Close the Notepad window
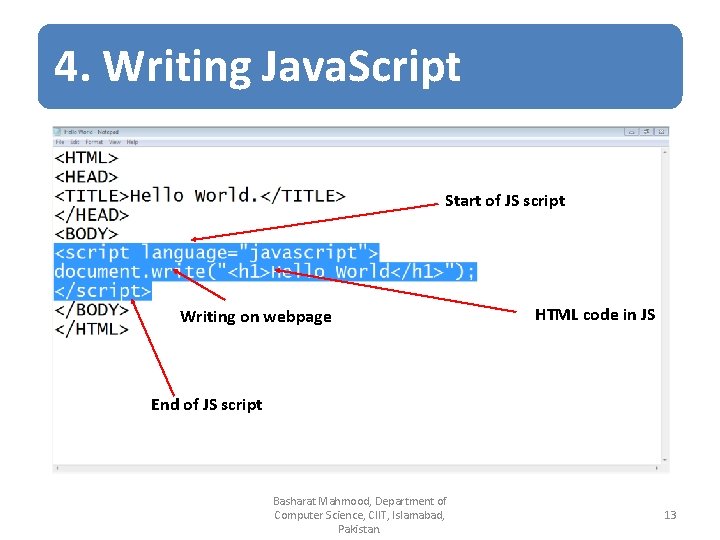This screenshot has width=720, height=540. (661, 132)
